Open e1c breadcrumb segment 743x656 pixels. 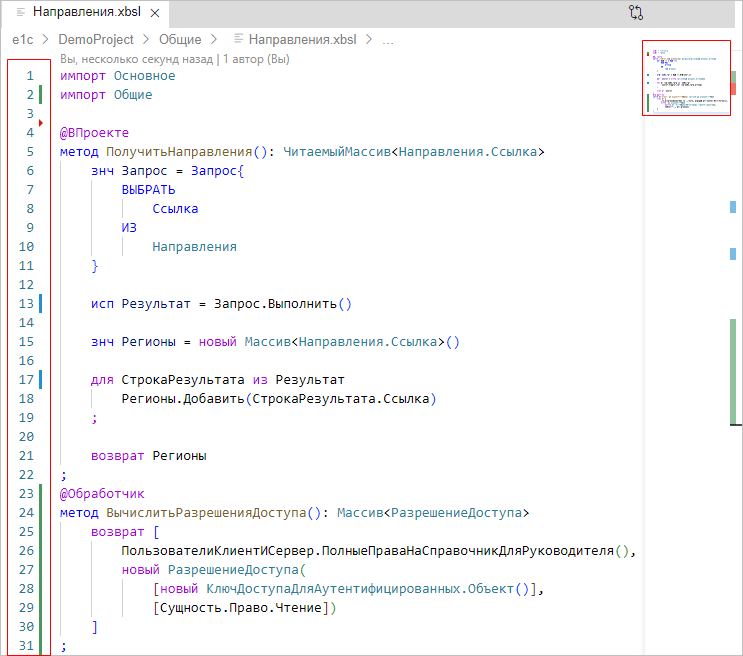click(23, 40)
